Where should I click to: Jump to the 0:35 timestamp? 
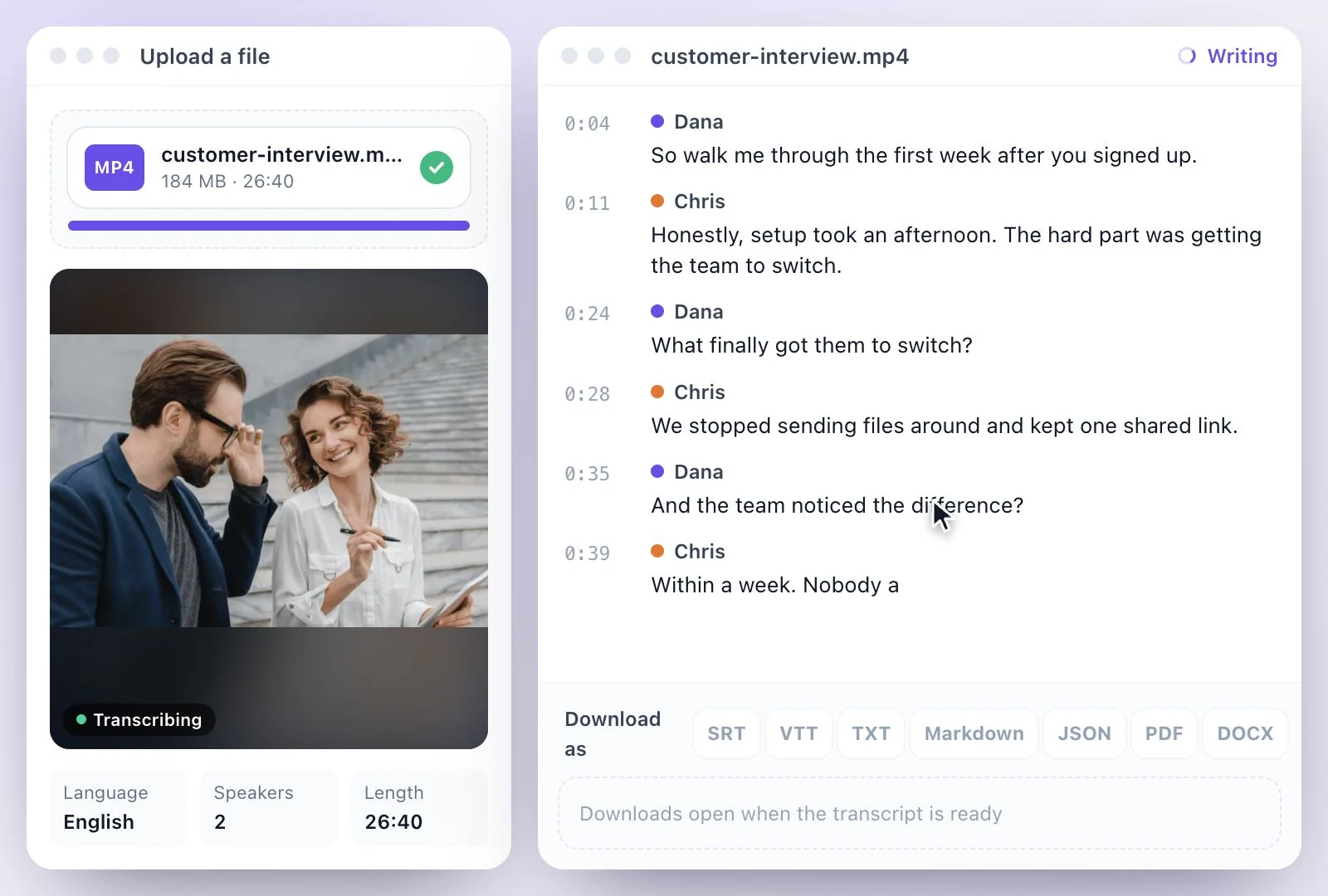(587, 474)
